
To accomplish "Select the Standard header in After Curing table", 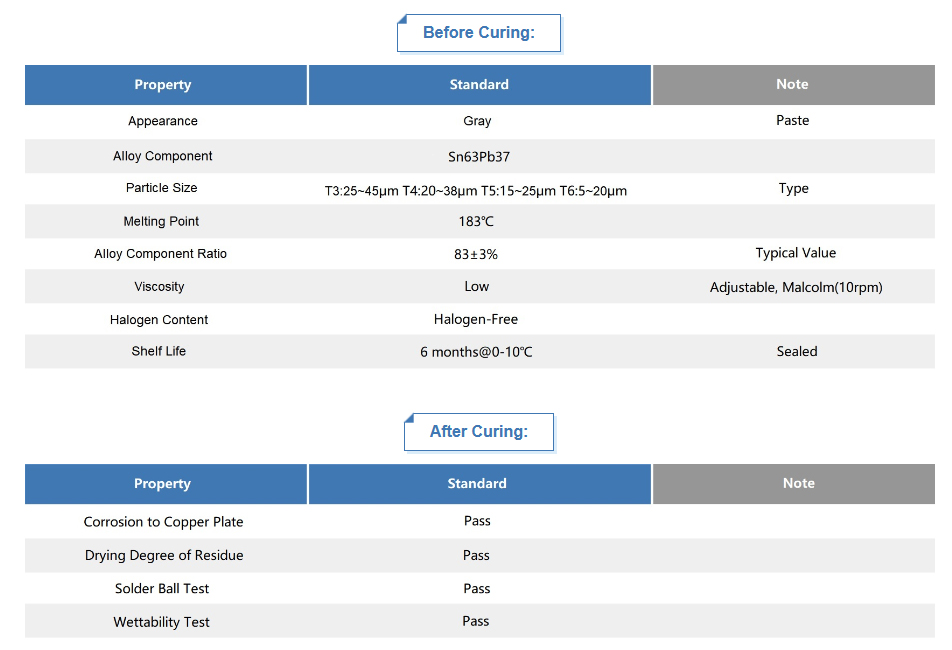I will tap(480, 484).
